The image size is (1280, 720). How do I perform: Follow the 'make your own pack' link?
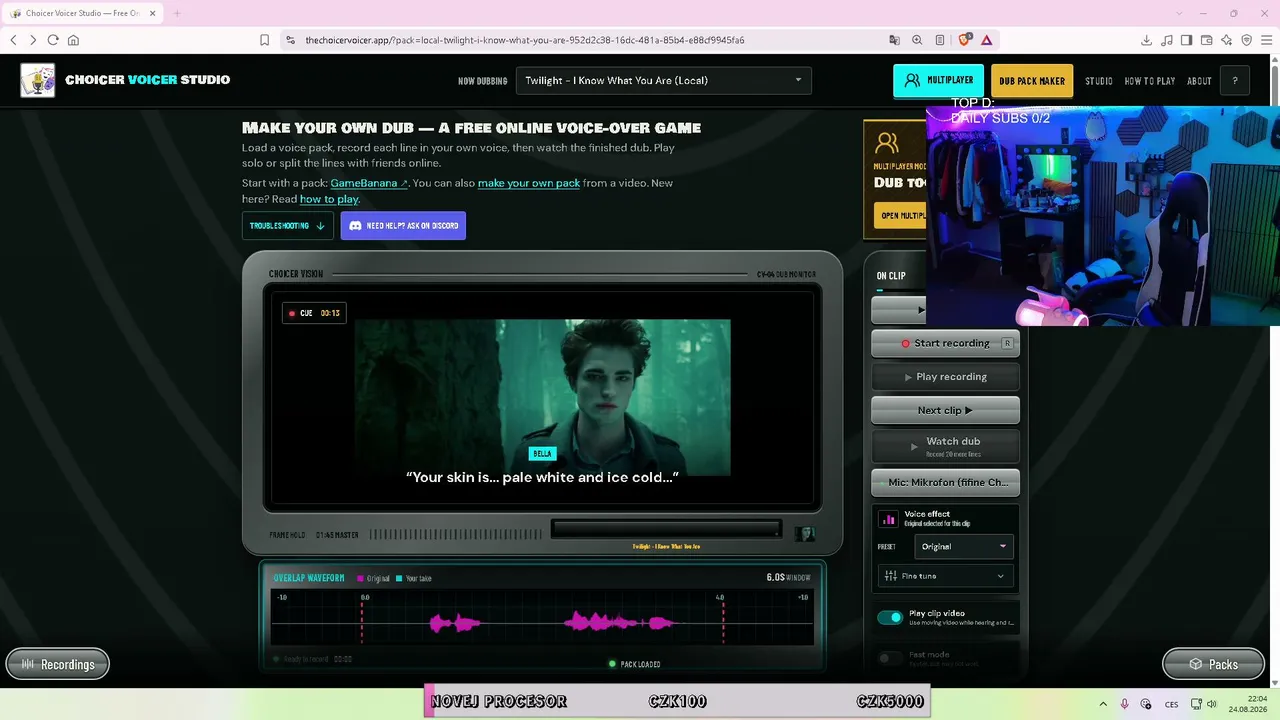pos(529,183)
